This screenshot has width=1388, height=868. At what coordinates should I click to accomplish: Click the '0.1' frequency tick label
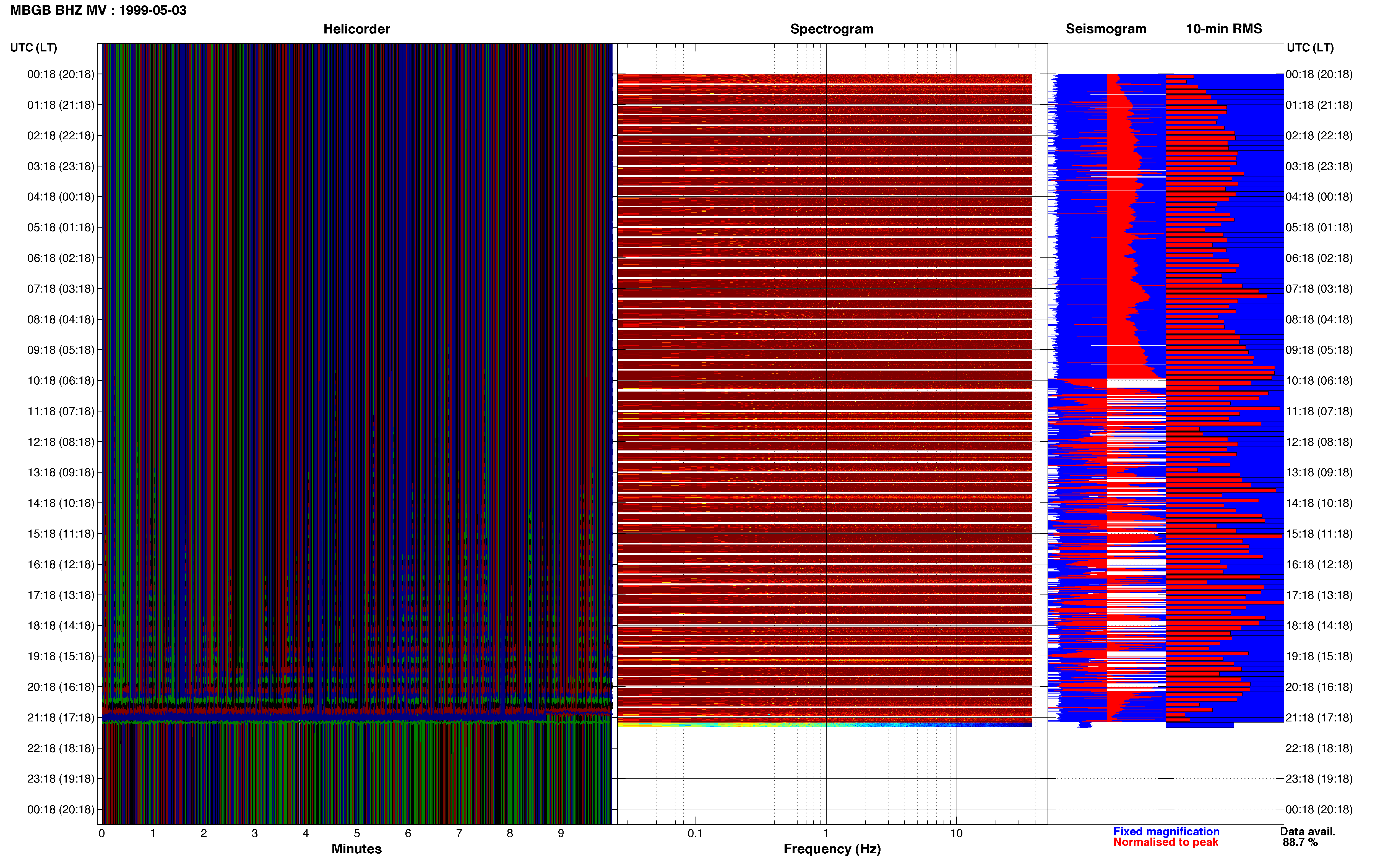coord(695,833)
